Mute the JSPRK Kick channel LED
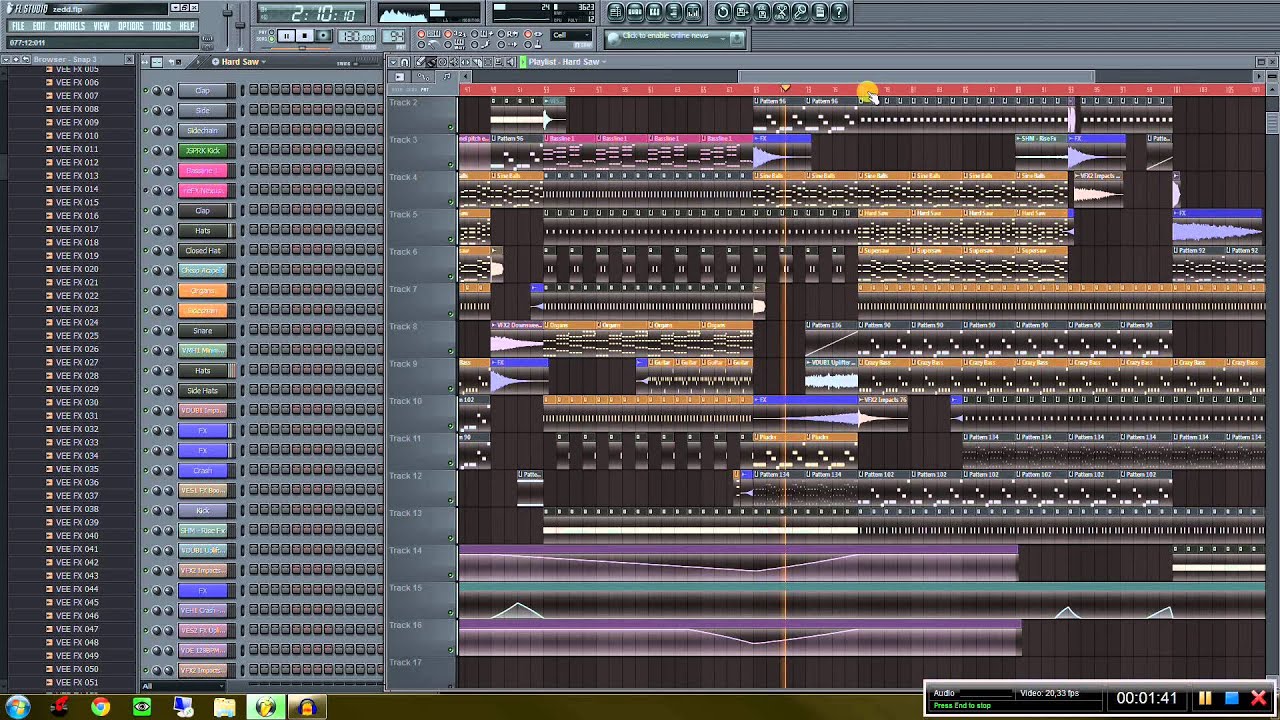This screenshot has height=720, width=1280. point(145,151)
